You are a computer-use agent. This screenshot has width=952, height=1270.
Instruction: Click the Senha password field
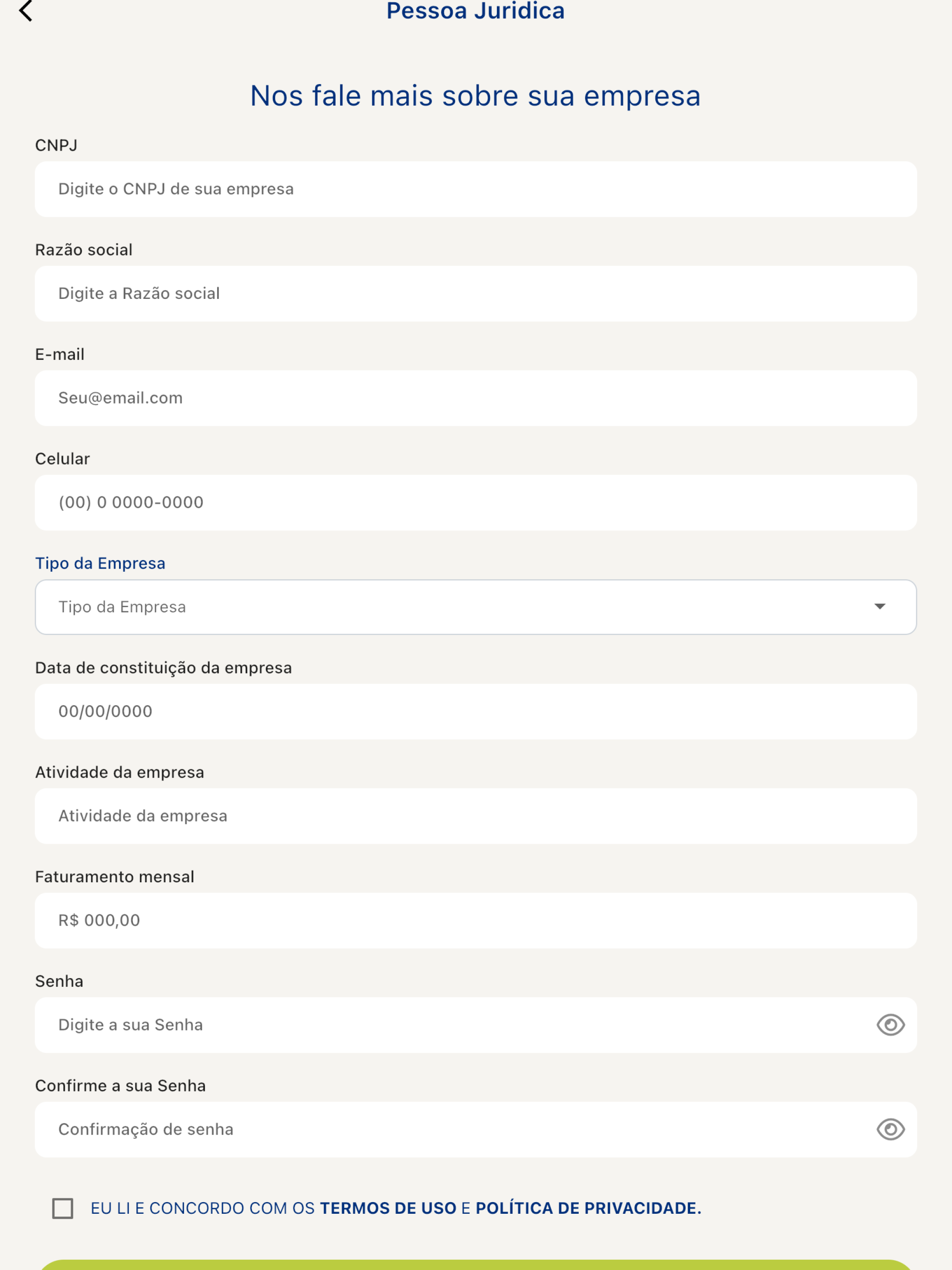click(x=476, y=1025)
